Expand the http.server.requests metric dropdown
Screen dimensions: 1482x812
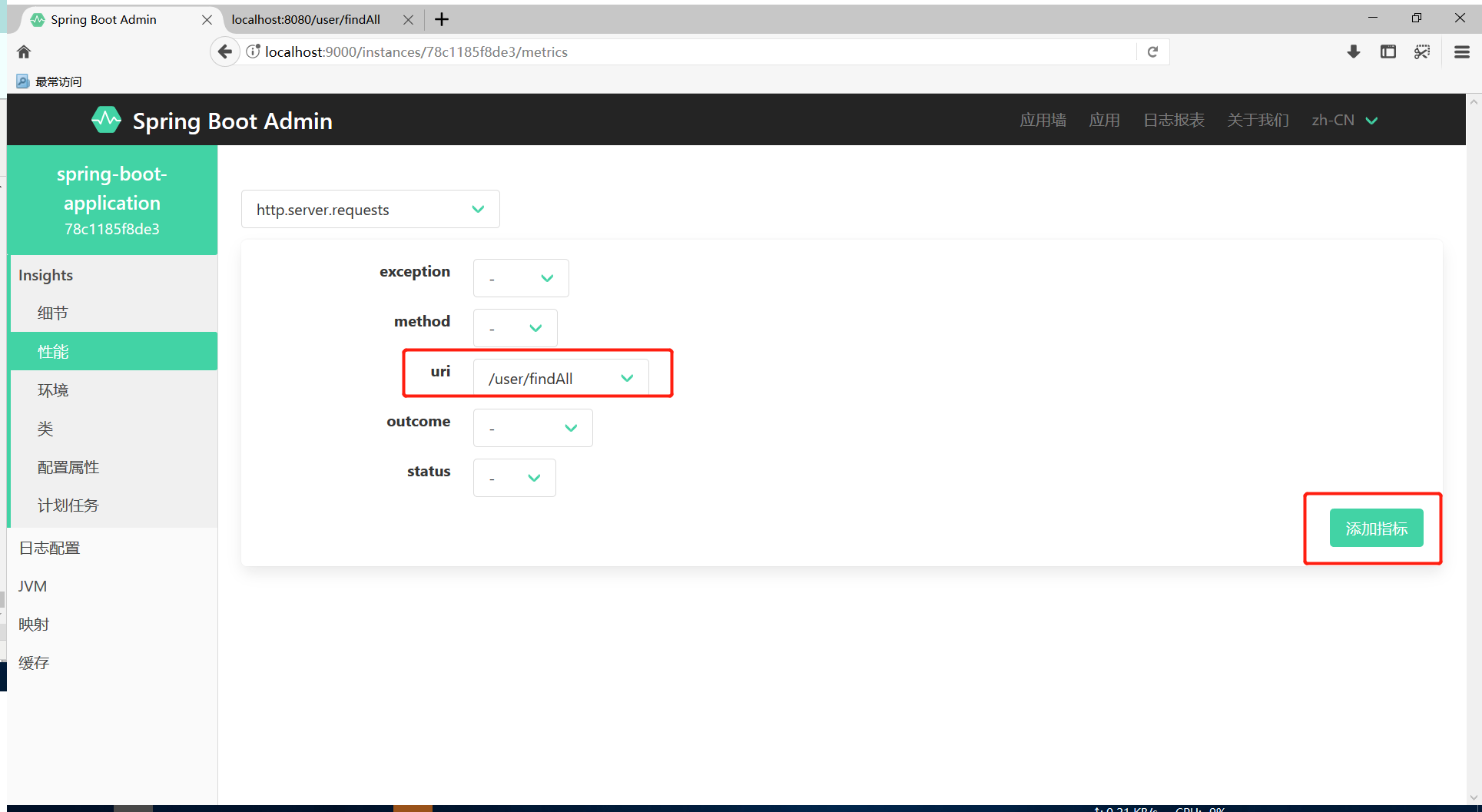370,210
